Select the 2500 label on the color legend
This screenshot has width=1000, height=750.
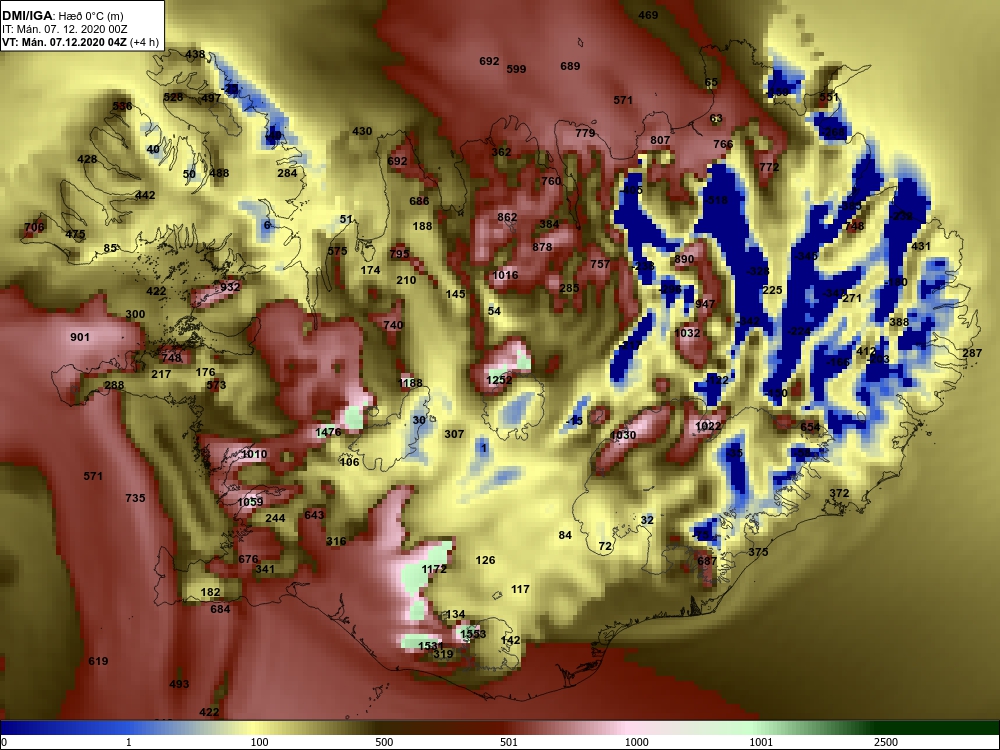tap(886, 742)
